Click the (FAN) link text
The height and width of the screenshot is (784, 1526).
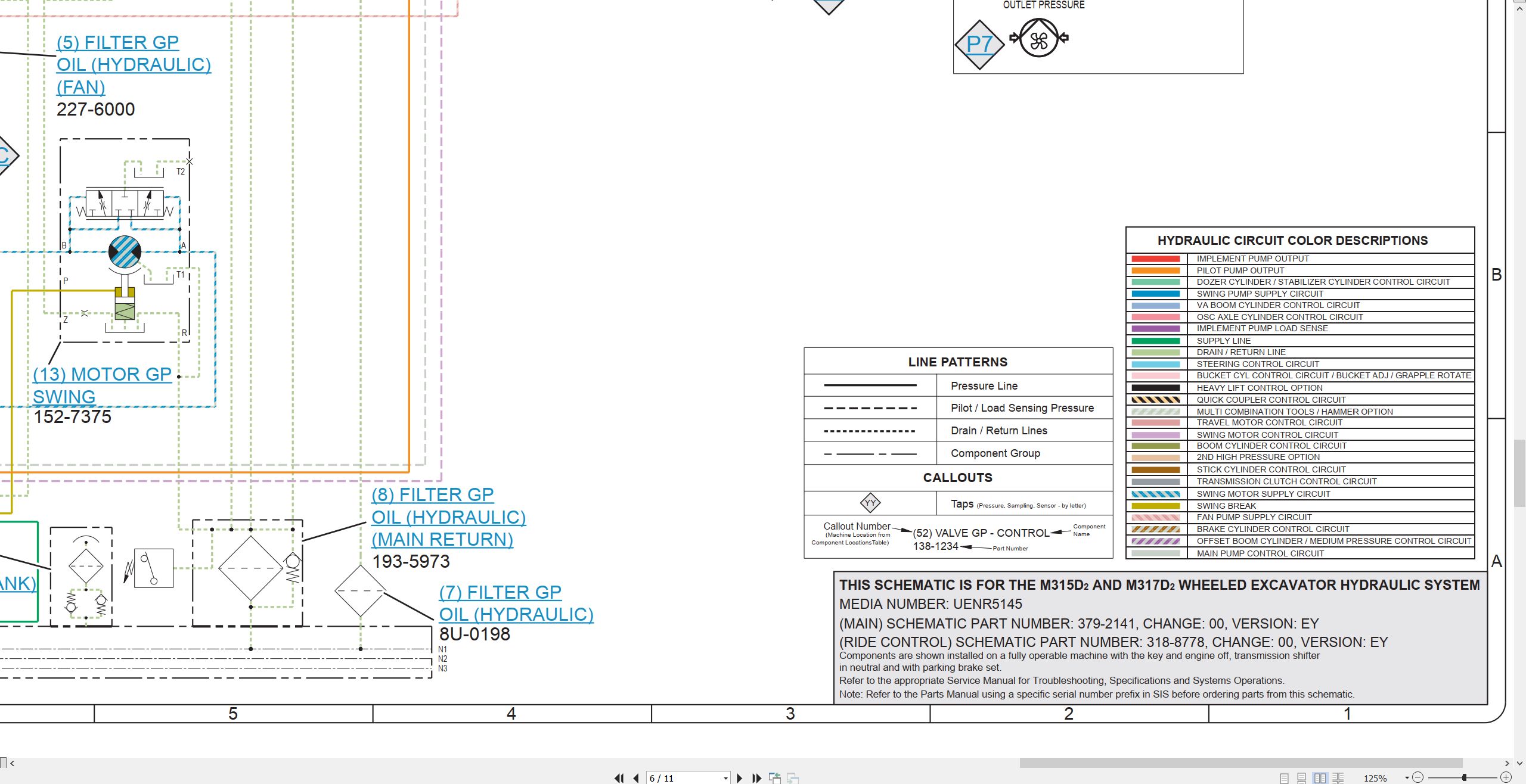click(x=80, y=87)
